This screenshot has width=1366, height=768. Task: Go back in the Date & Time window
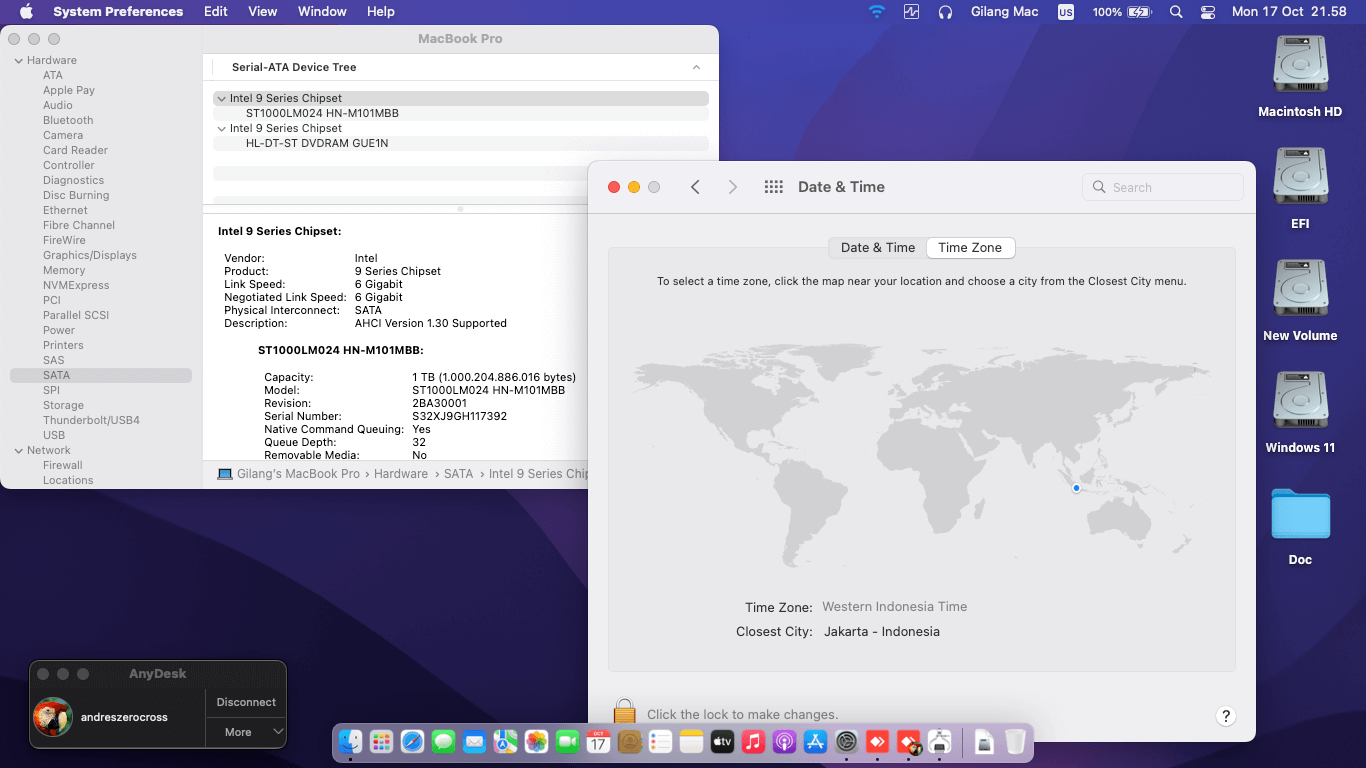click(695, 187)
